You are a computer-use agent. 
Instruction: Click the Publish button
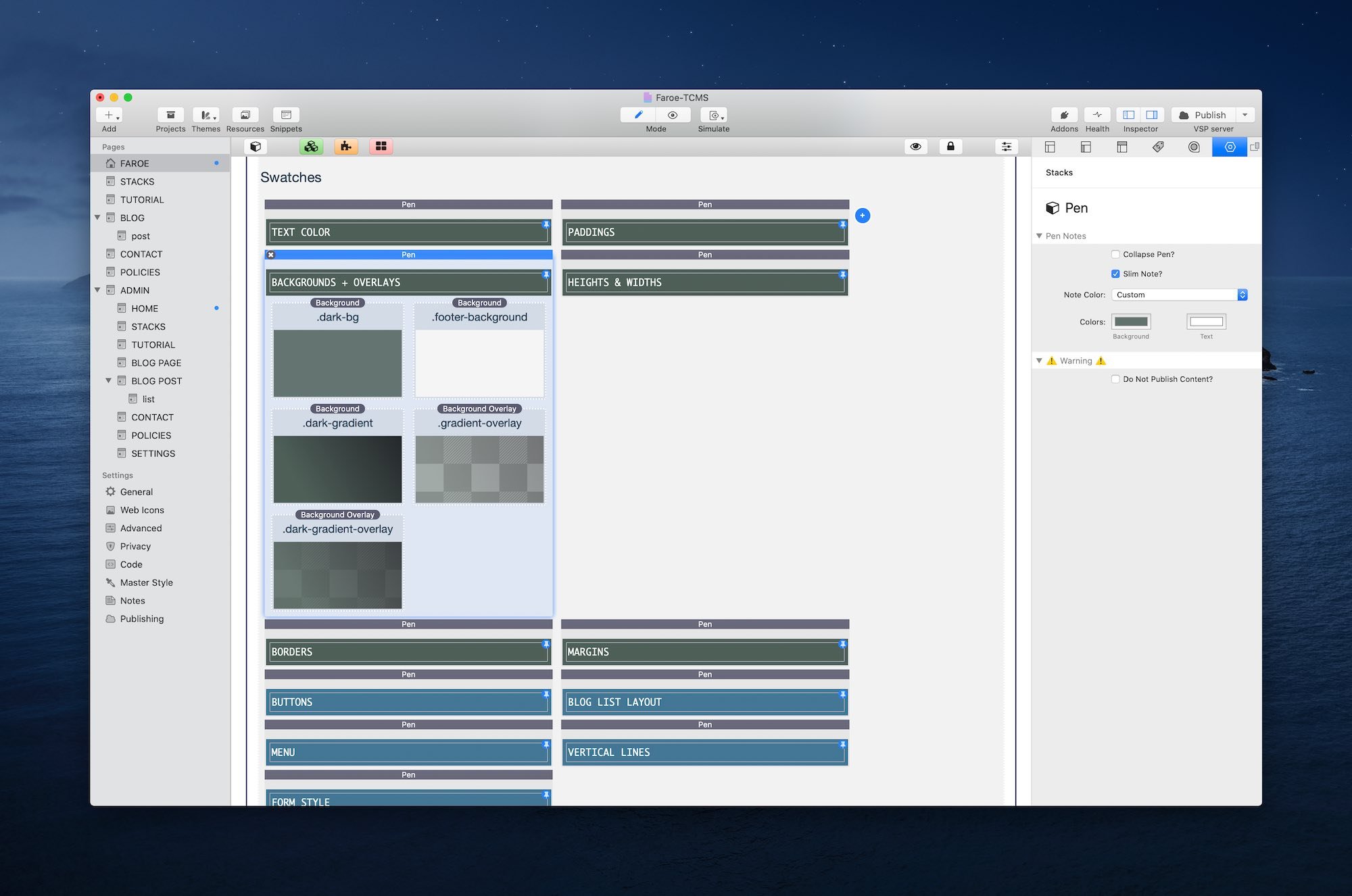[1203, 116]
